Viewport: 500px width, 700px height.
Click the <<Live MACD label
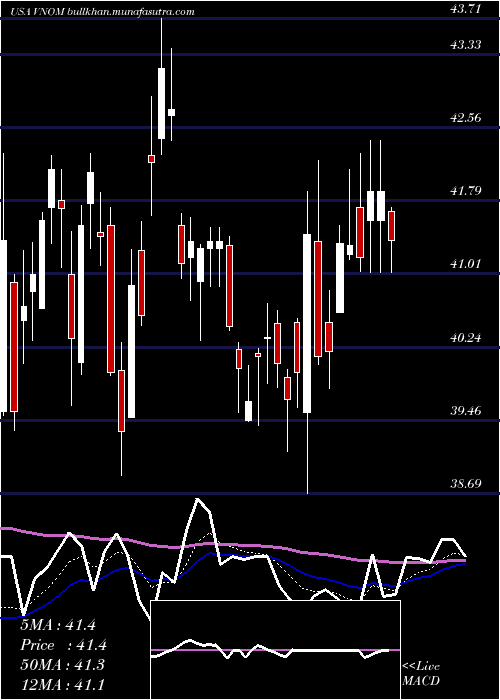[421, 674]
